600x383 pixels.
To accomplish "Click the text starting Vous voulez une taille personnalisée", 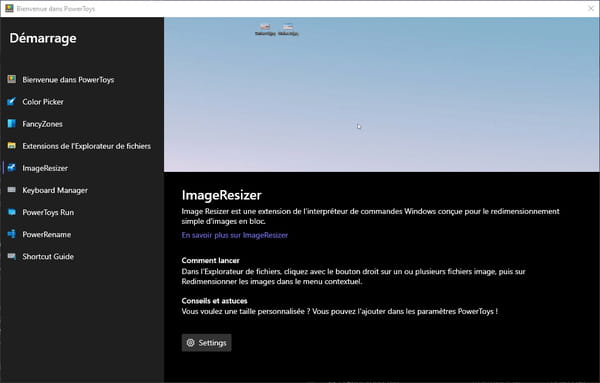I will (339, 311).
